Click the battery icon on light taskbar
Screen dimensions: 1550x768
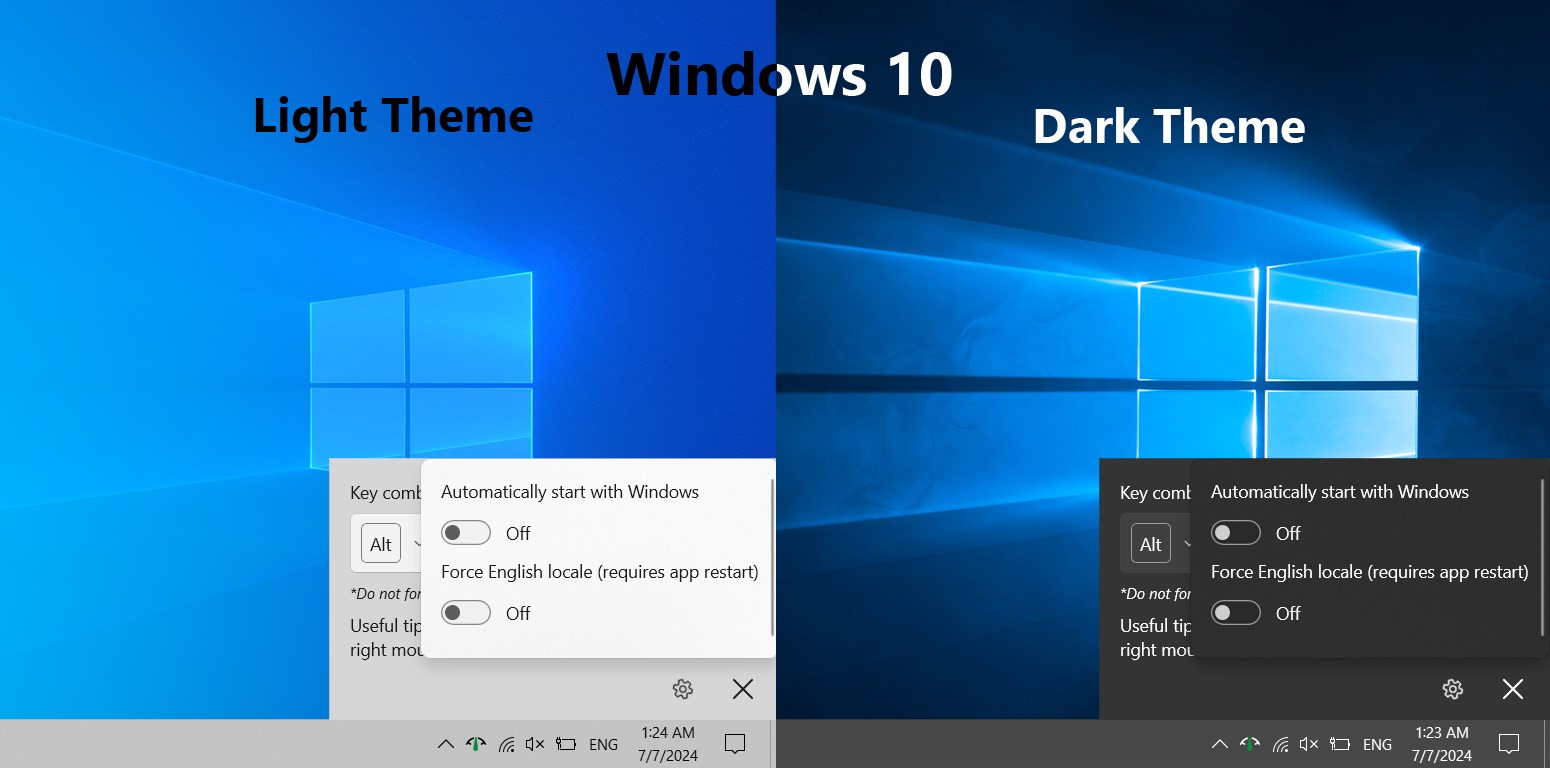coord(566,744)
